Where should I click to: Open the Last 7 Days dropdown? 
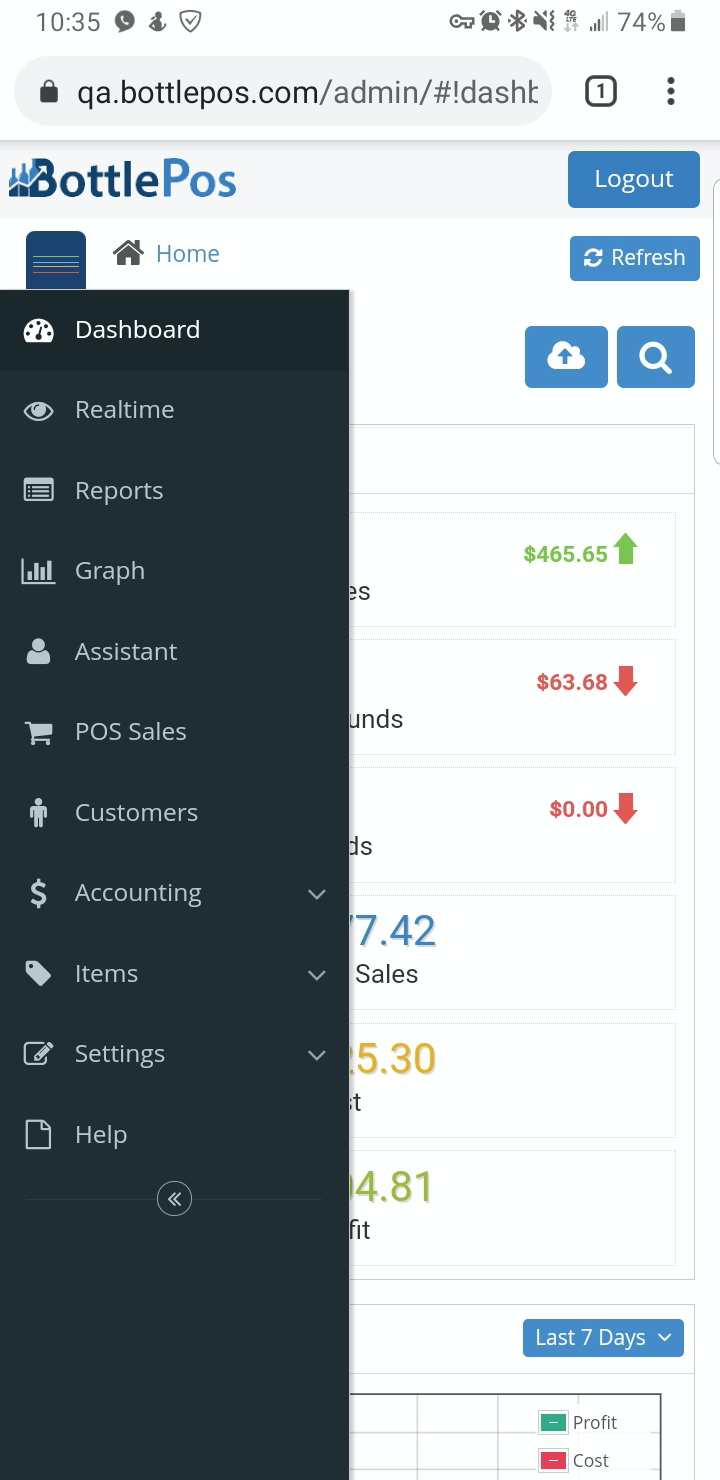coord(603,1338)
